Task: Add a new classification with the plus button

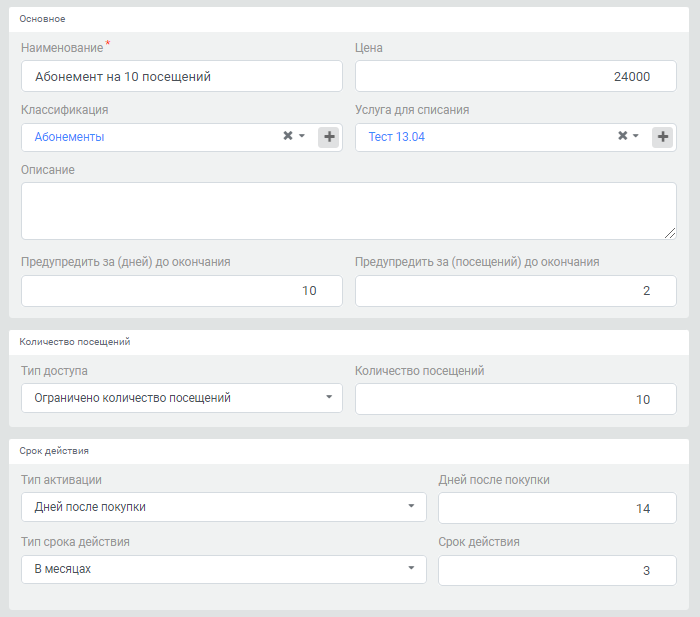Action: pyautogui.click(x=329, y=137)
